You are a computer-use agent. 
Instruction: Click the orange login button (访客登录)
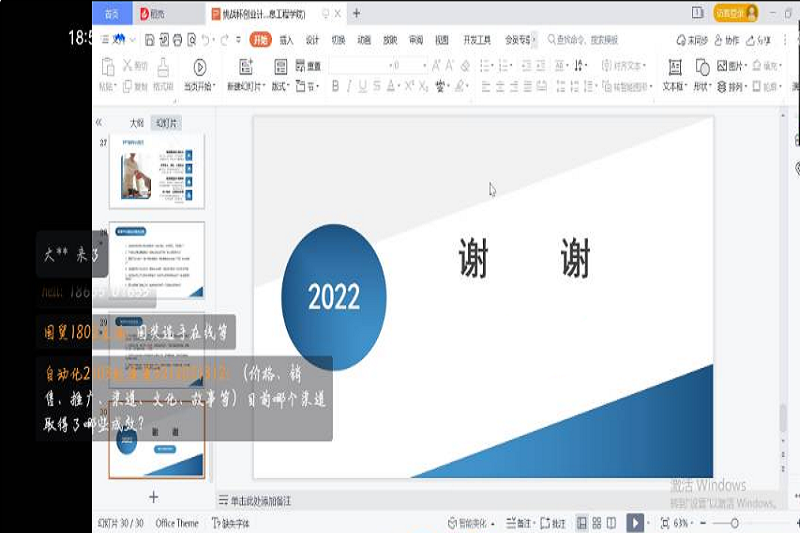click(736, 13)
